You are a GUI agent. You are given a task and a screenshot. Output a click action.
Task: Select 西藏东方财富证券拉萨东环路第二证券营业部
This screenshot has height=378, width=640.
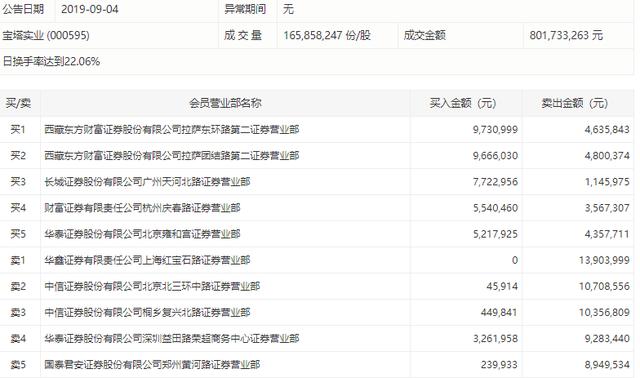coord(172,129)
